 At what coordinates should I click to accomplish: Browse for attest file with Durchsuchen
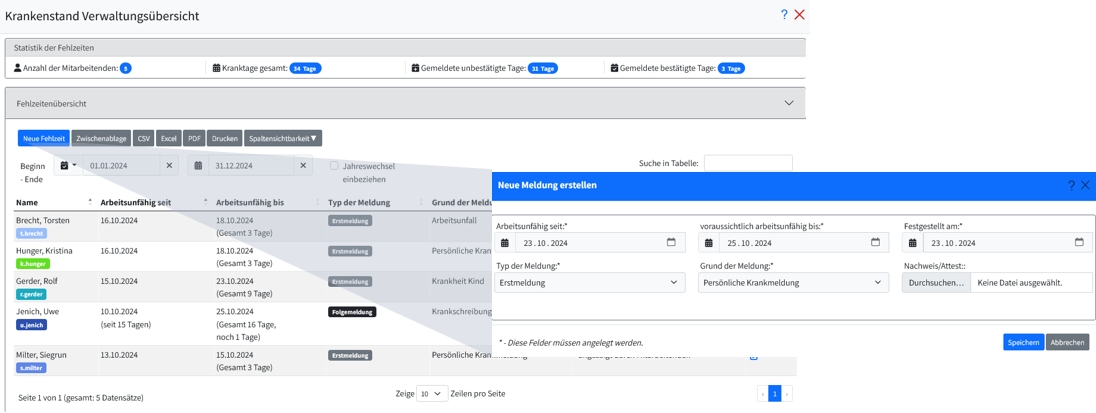click(x=936, y=282)
